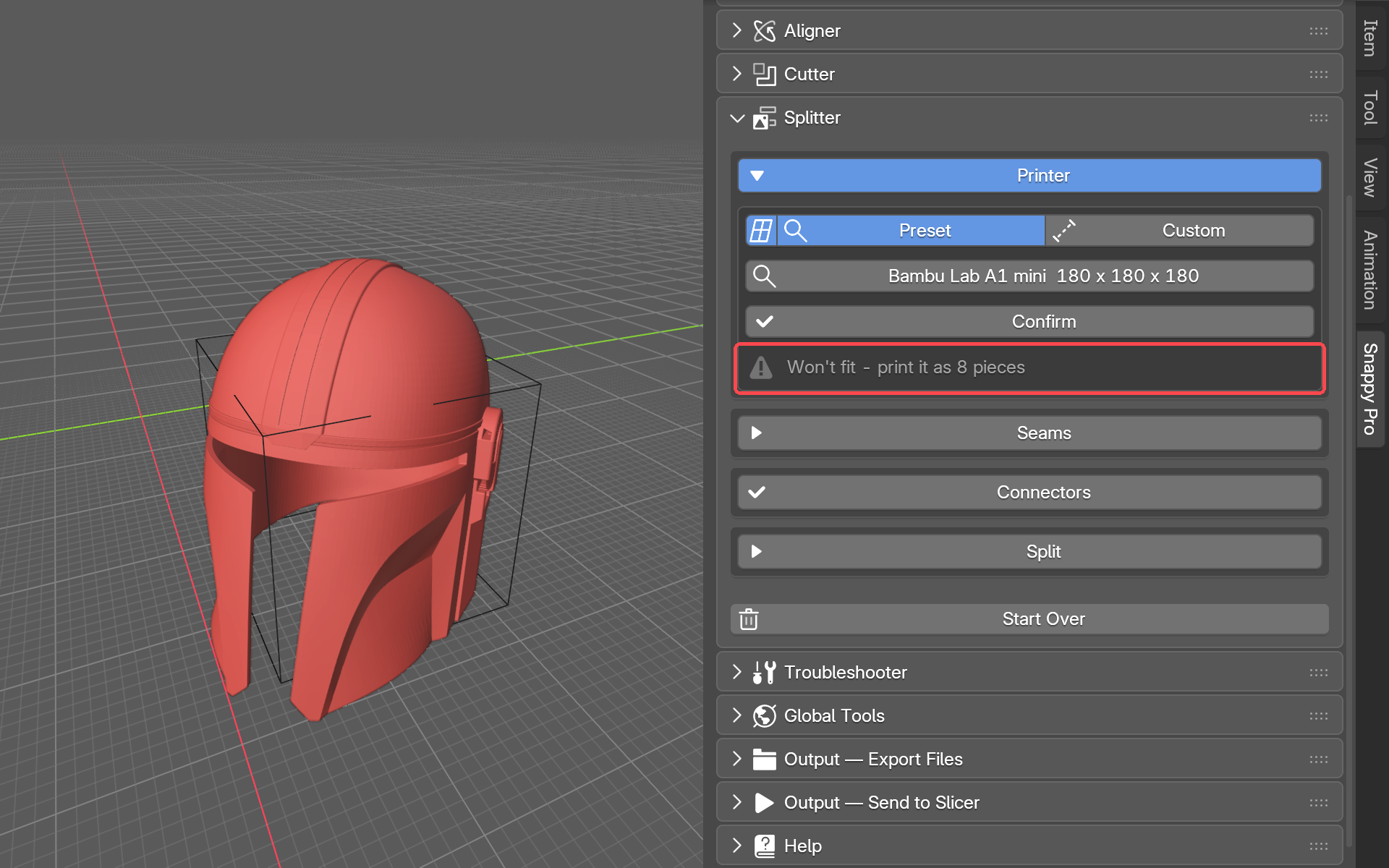Click the Global Tools globe icon
The image size is (1389, 868).
(764, 716)
